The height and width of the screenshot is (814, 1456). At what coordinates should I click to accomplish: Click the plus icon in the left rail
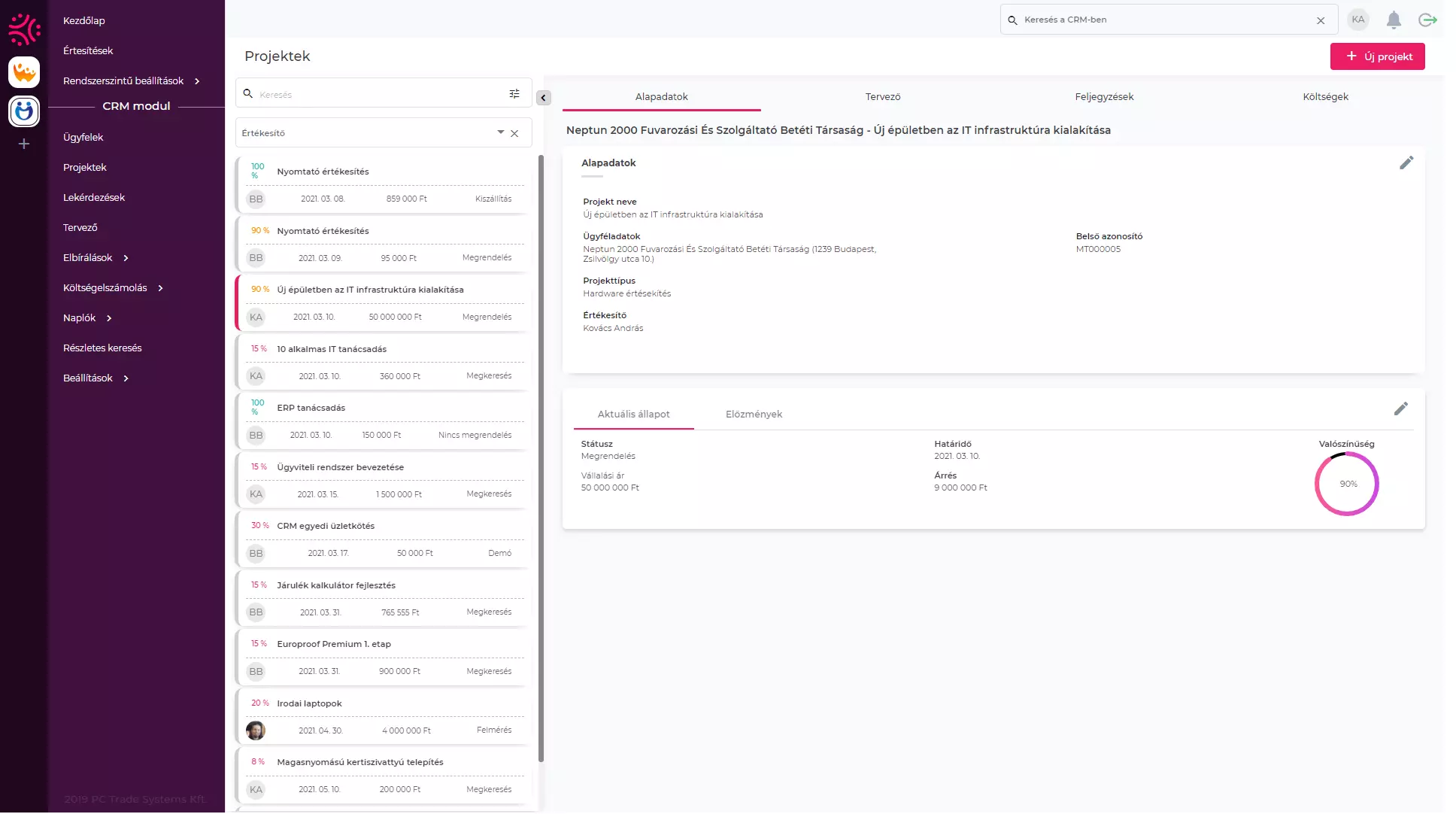(24, 144)
